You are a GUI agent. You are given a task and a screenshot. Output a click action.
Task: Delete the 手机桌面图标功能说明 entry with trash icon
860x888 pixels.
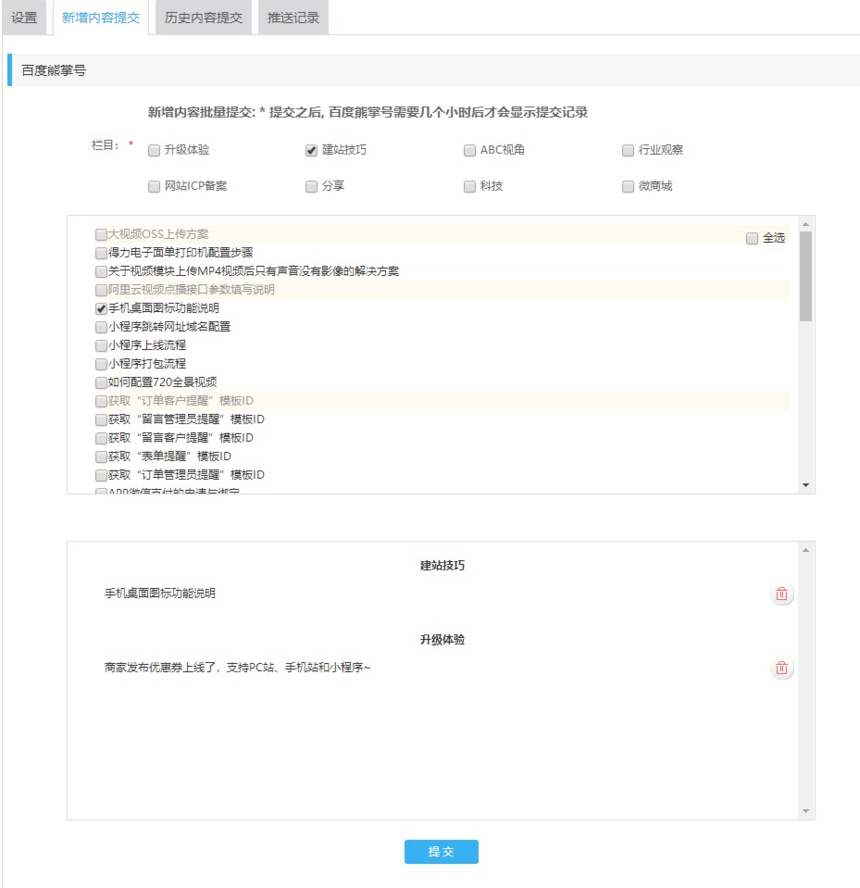click(781, 594)
